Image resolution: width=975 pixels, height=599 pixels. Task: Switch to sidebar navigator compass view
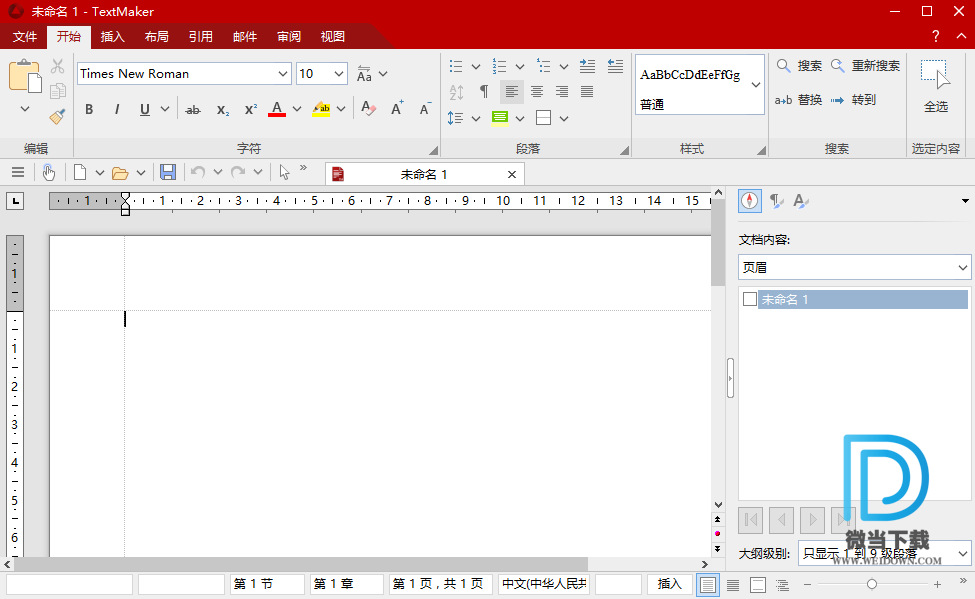click(x=750, y=201)
